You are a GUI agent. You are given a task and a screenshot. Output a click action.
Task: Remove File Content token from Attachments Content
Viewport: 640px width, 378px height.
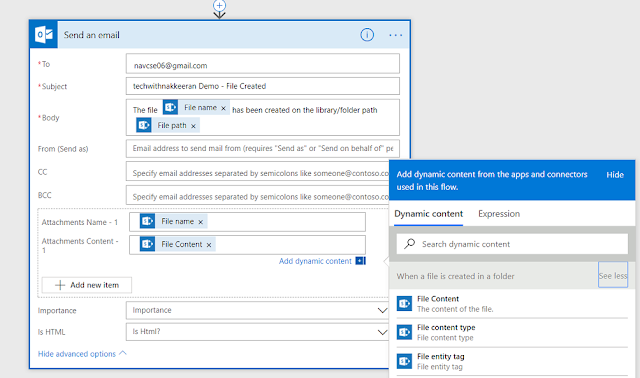tap(209, 245)
